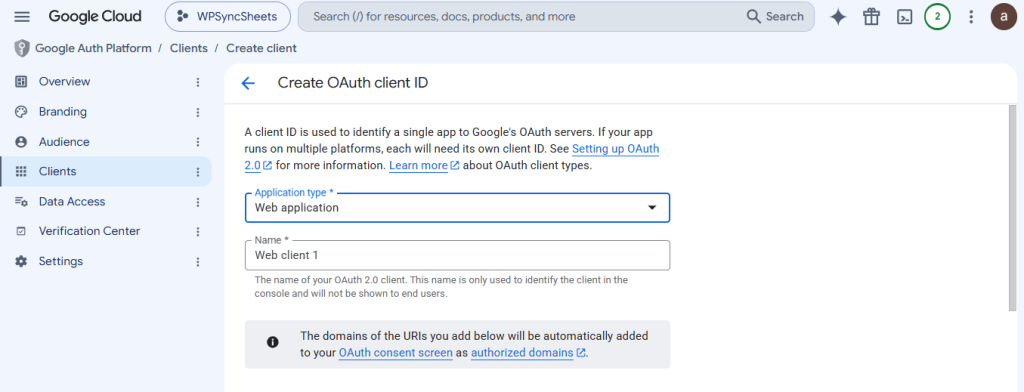Open more options for Settings
Image resolution: width=1024 pixels, height=392 pixels.
tap(198, 262)
